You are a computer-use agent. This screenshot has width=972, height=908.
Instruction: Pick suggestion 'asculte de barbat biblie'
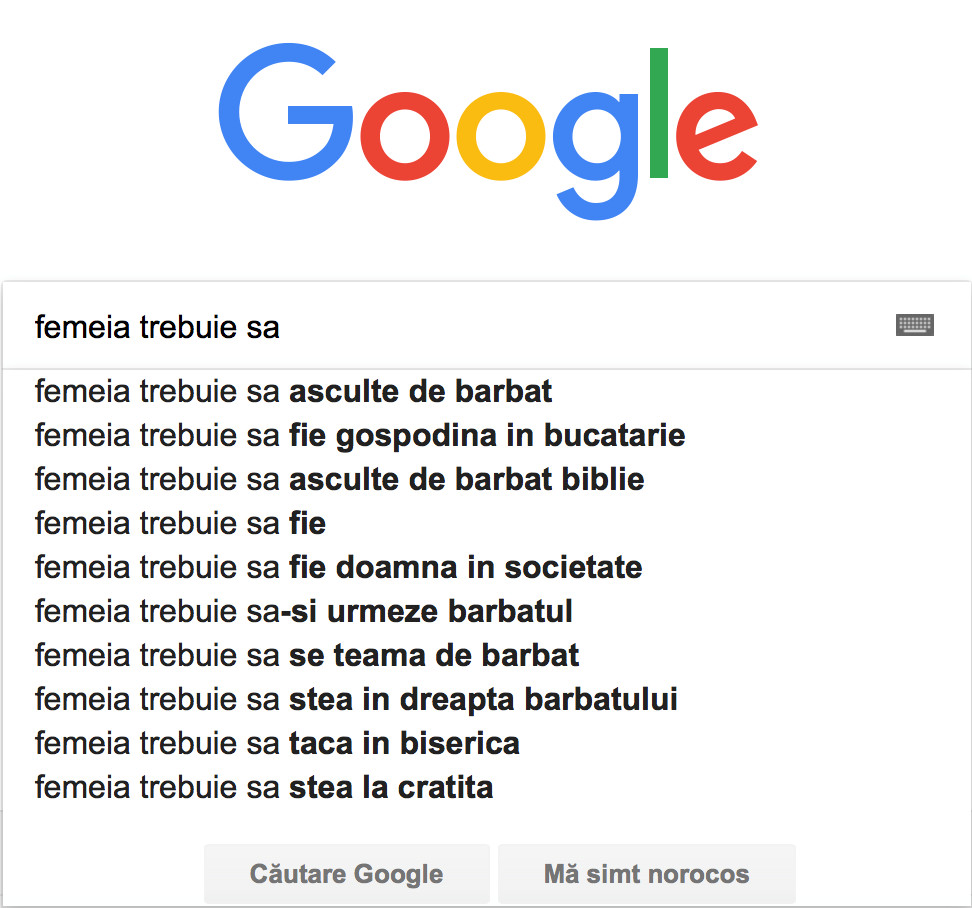point(339,480)
